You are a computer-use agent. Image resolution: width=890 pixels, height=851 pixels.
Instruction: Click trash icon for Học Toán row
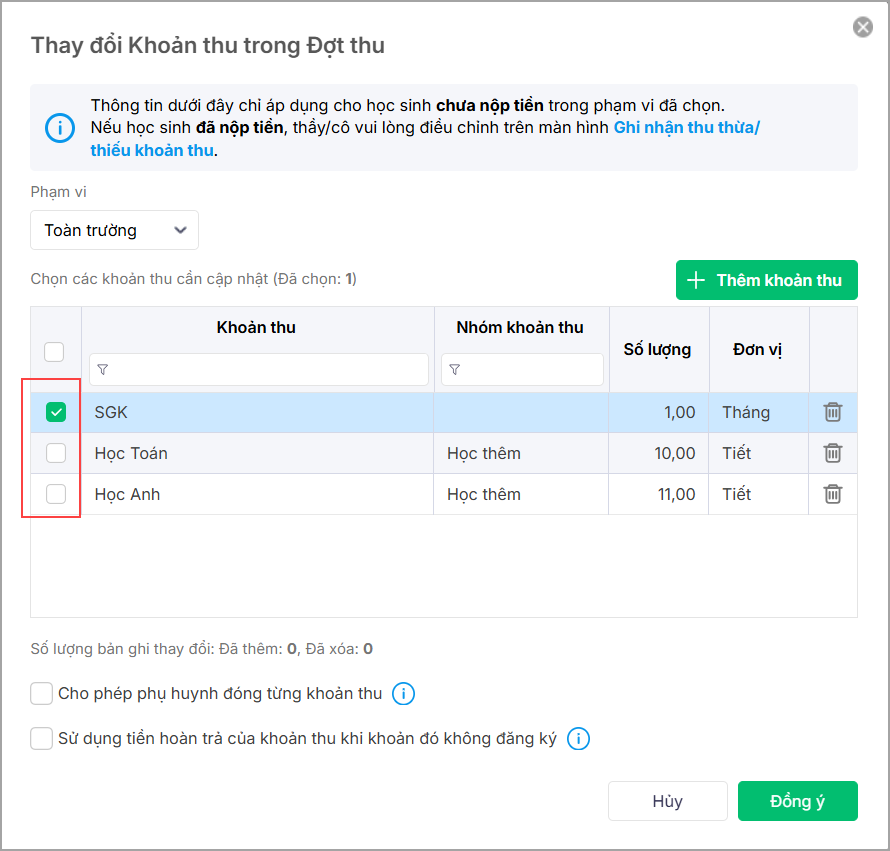832,453
